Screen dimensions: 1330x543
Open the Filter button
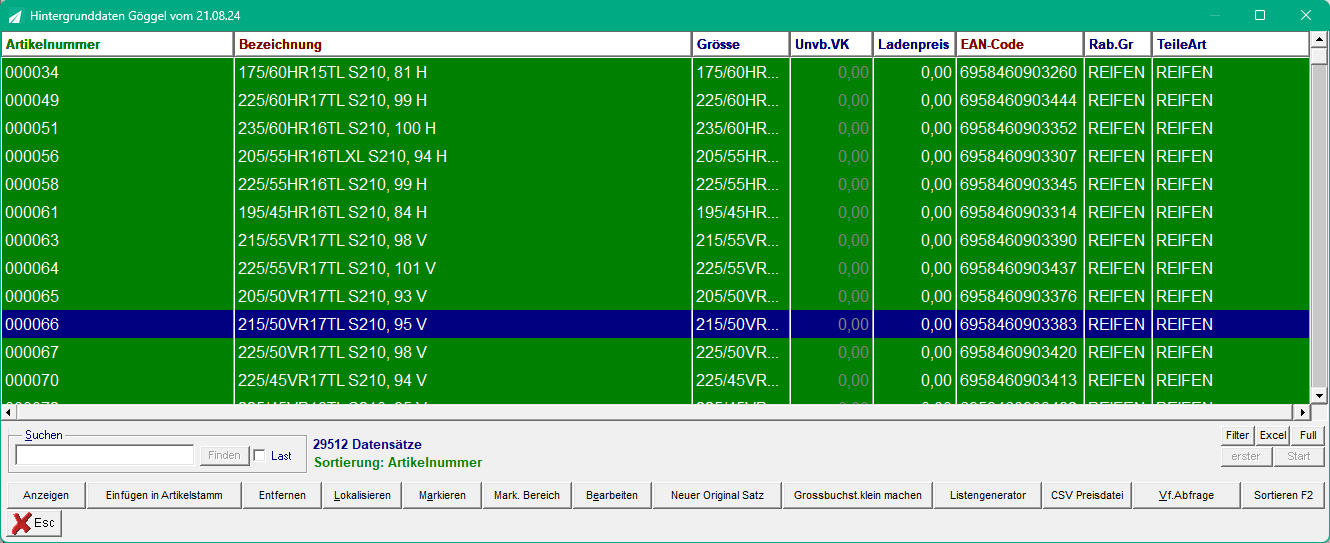tap(1238, 435)
